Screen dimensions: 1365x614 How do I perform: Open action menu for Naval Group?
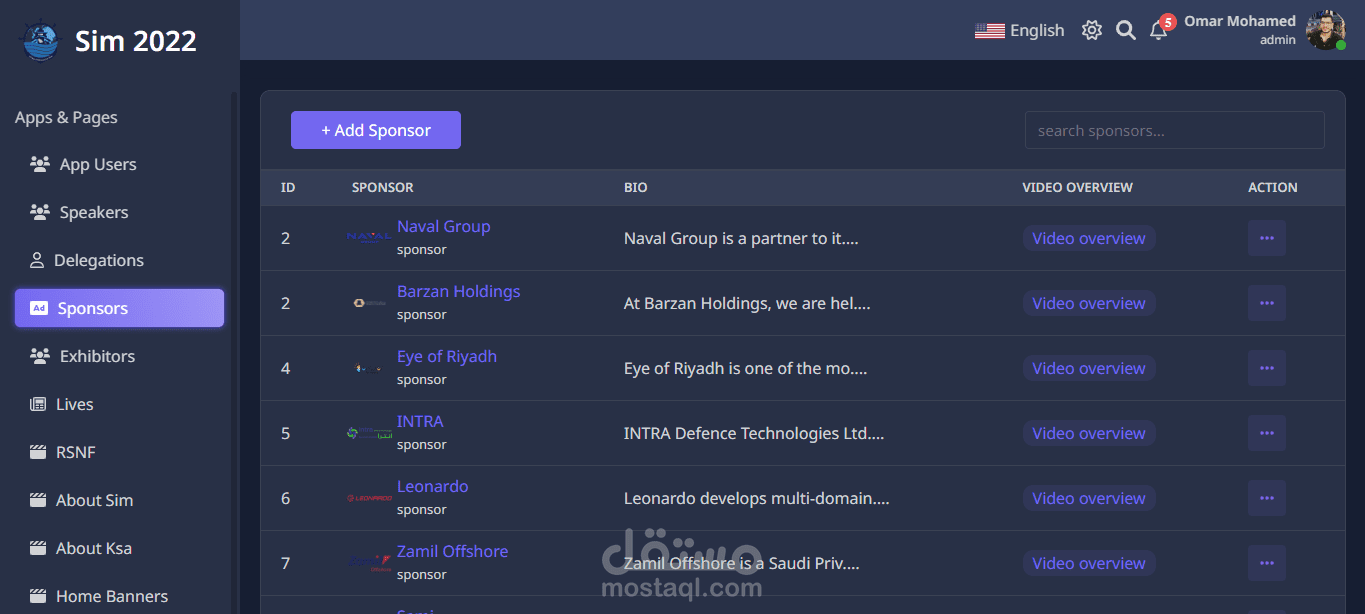pyautogui.click(x=1267, y=238)
